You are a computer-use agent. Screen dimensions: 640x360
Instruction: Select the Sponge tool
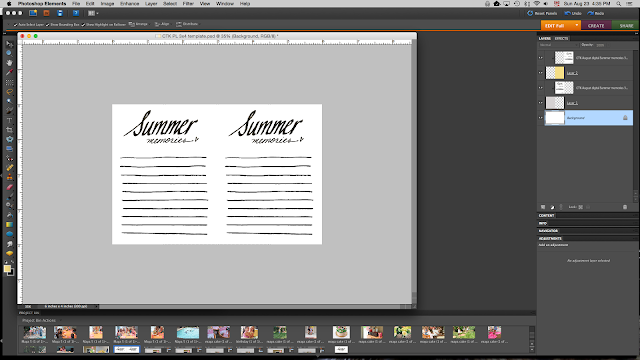pos(9,253)
